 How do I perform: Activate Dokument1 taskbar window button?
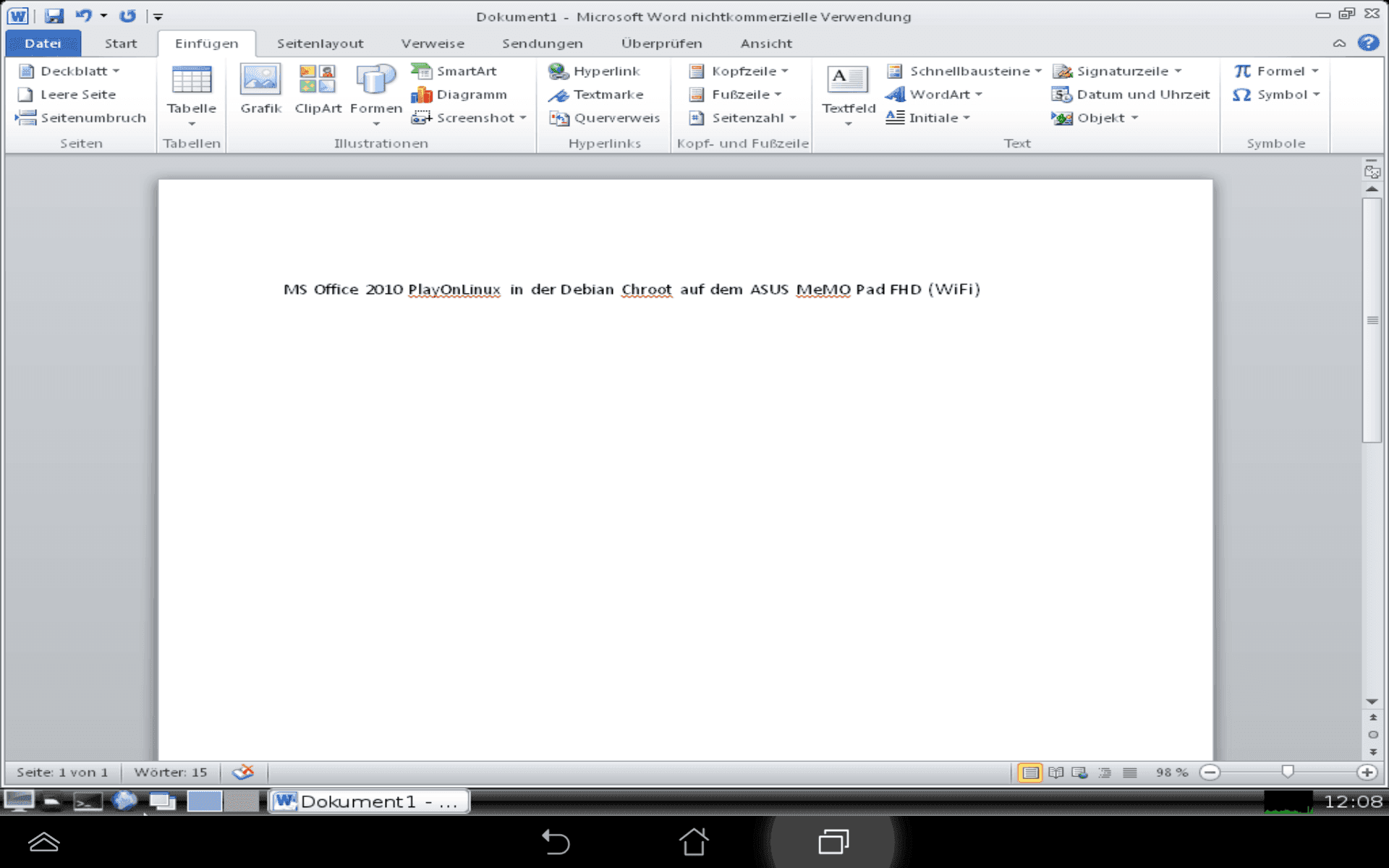pos(369,801)
